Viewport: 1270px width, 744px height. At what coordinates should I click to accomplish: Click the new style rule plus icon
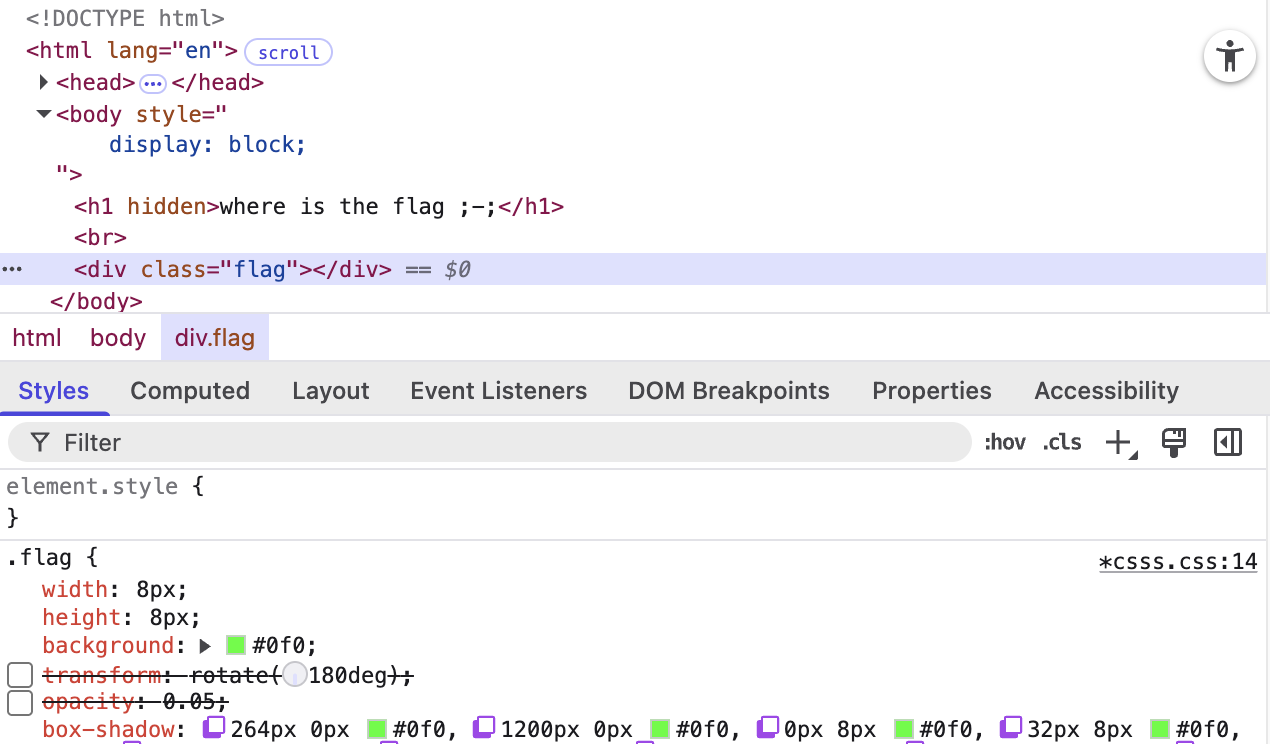(1118, 441)
